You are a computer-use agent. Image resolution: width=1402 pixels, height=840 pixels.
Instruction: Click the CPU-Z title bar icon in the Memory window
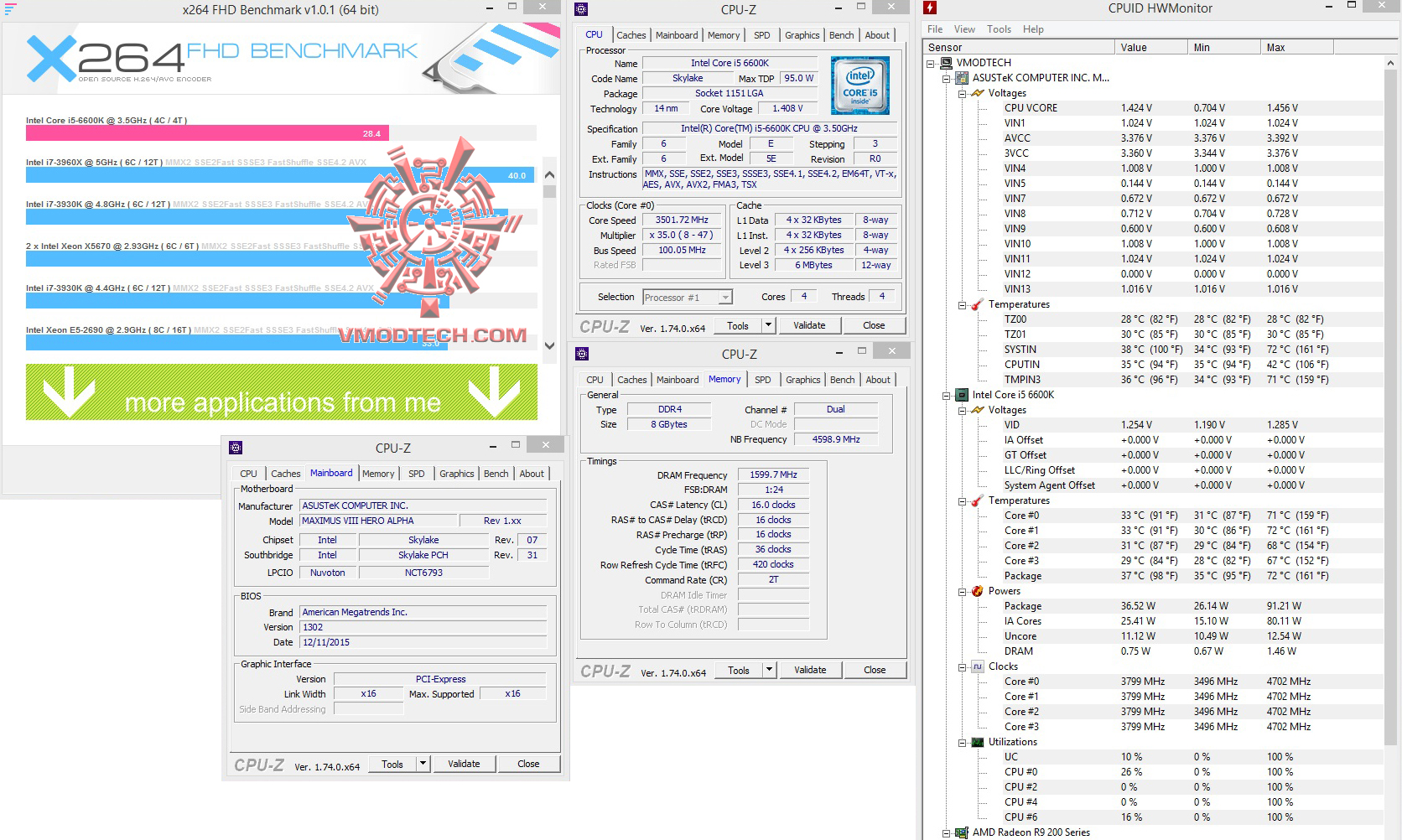coord(583,354)
